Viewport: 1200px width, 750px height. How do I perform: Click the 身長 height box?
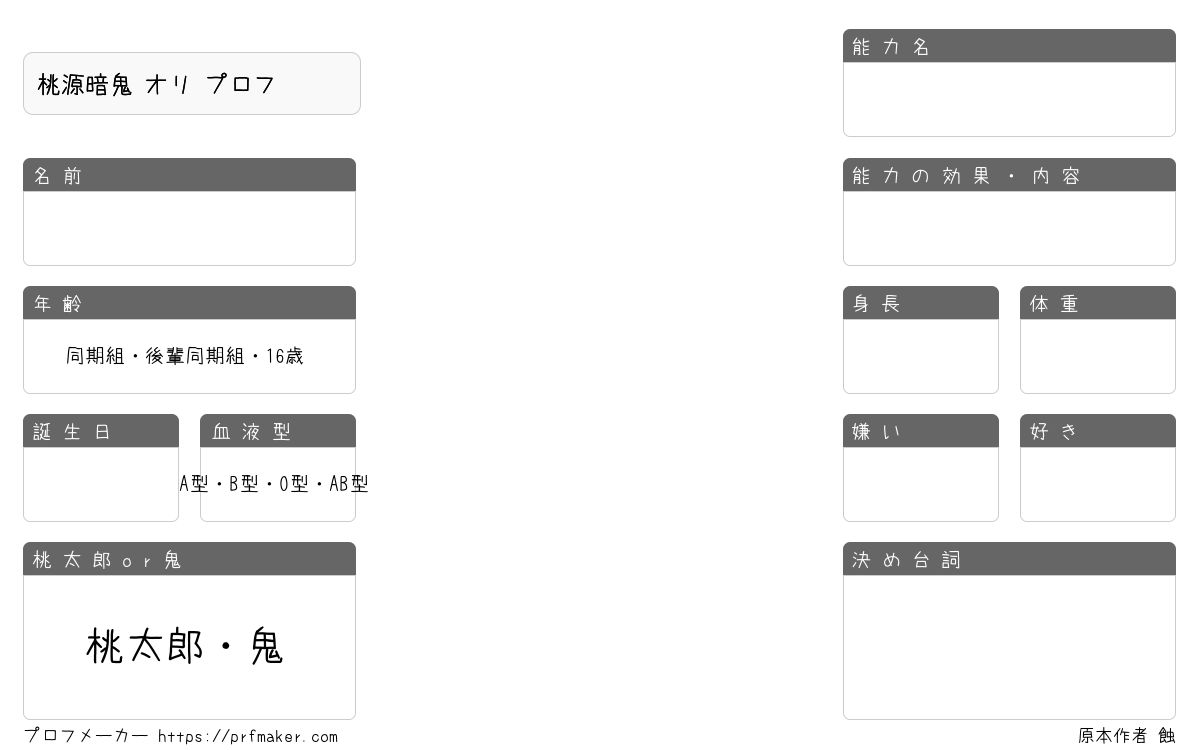(921, 356)
